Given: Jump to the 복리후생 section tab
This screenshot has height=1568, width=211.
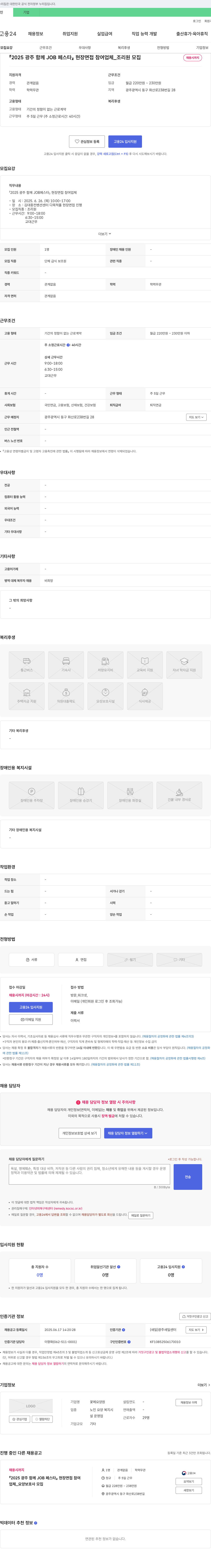Looking at the screenshot, I should click(x=124, y=47).
